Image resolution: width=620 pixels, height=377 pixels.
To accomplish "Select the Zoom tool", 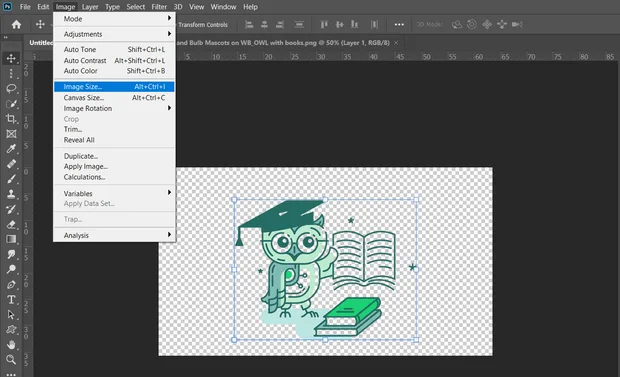I will coord(11,360).
